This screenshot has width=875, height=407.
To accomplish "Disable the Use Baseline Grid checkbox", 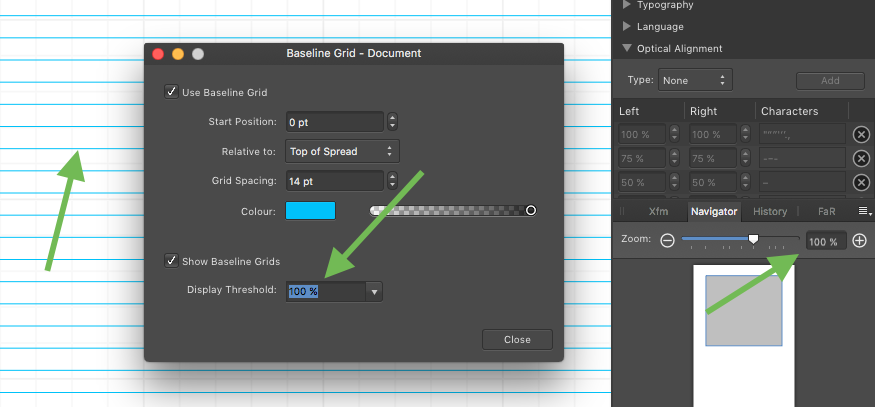I will pyautogui.click(x=171, y=92).
